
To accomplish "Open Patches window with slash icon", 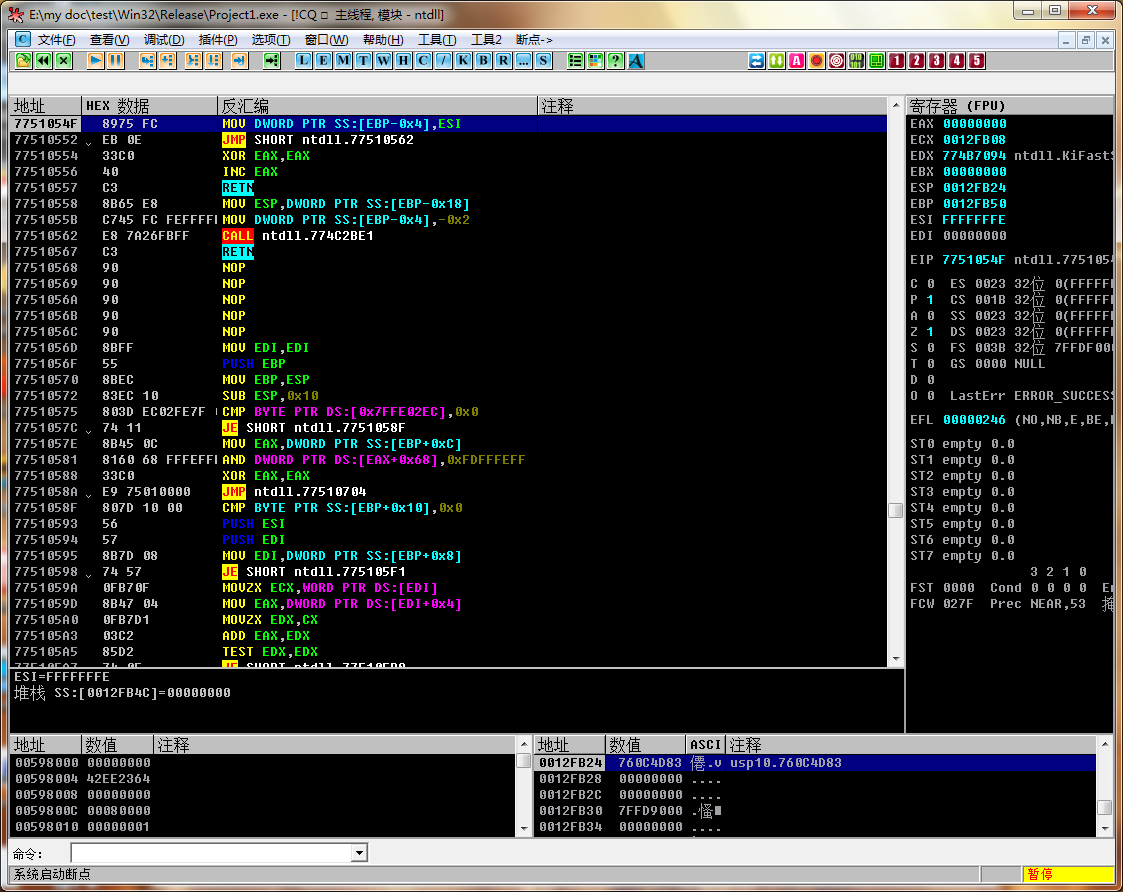I will coord(444,61).
